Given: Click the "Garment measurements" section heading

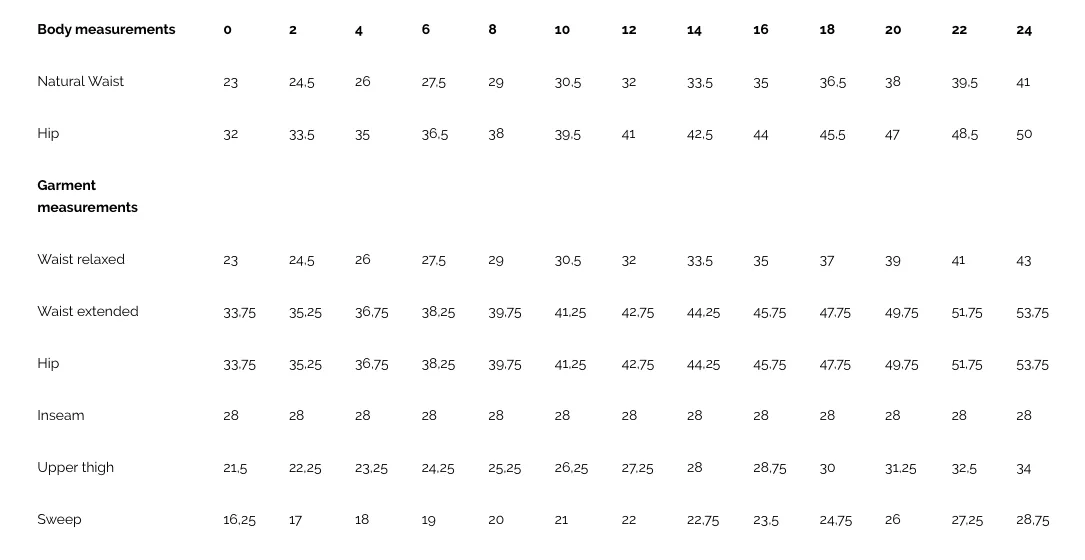Looking at the screenshot, I should tap(87, 196).
